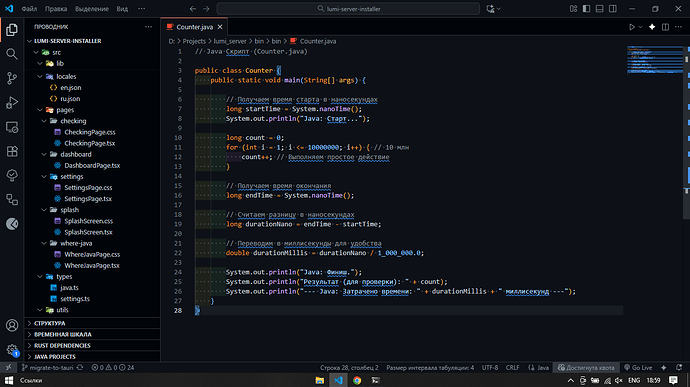Open the menu bar overflow ellipsis
The width and height of the screenshot is (690, 387).
pyautogui.click(x=141, y=8)
